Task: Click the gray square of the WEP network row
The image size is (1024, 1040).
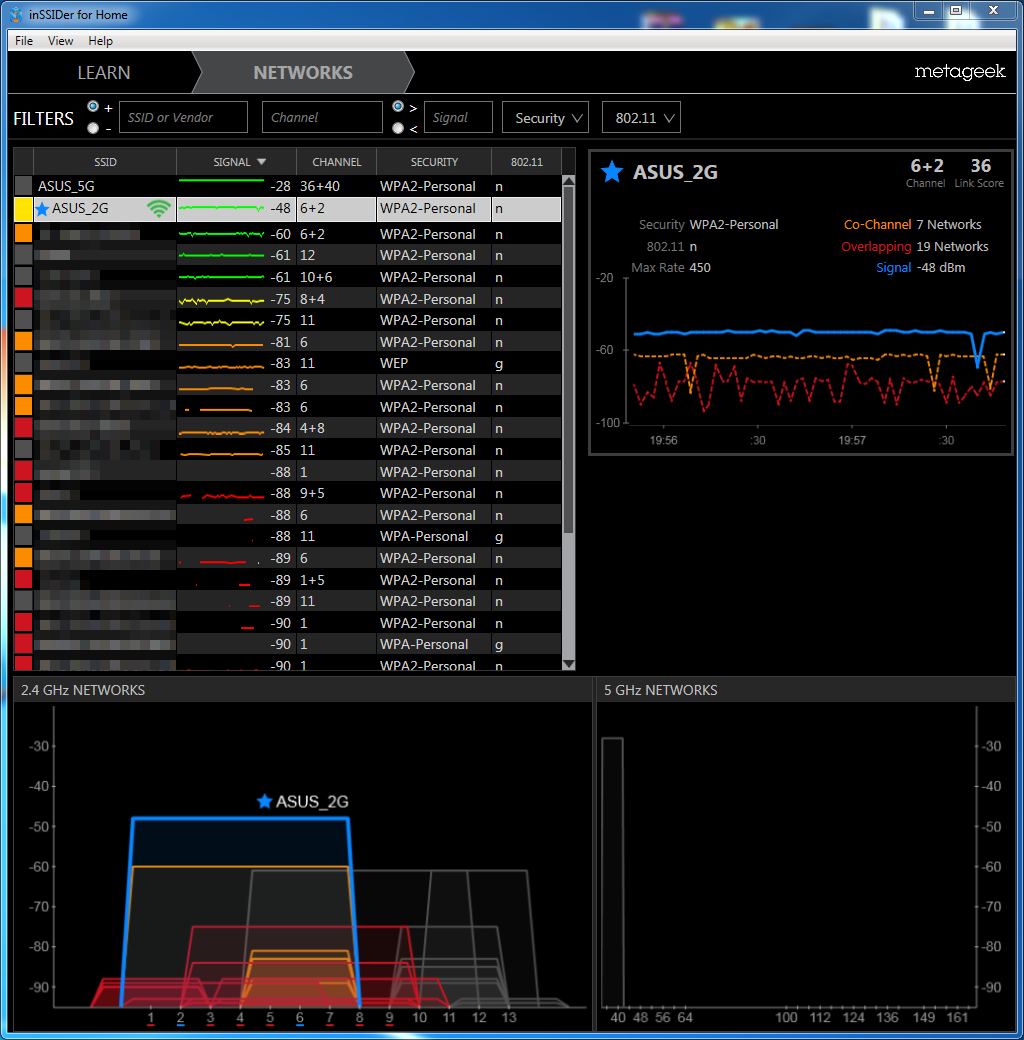Action: (23, 363)
